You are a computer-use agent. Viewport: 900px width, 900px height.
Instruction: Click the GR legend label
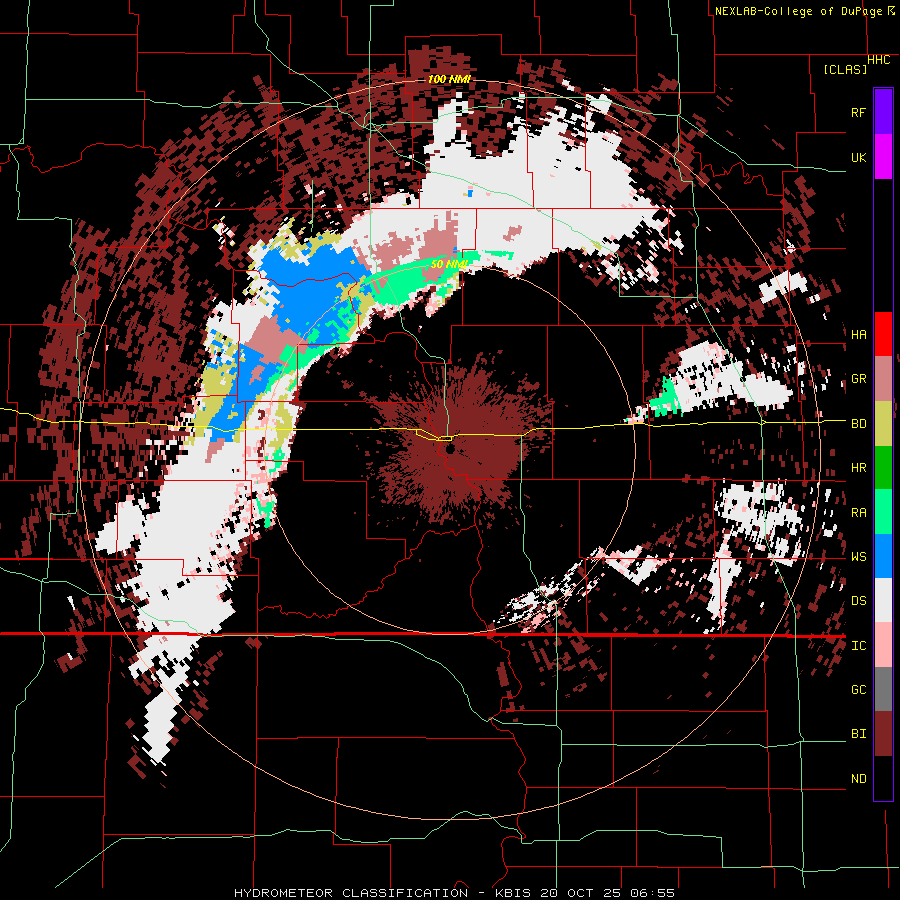coord(859,379)
